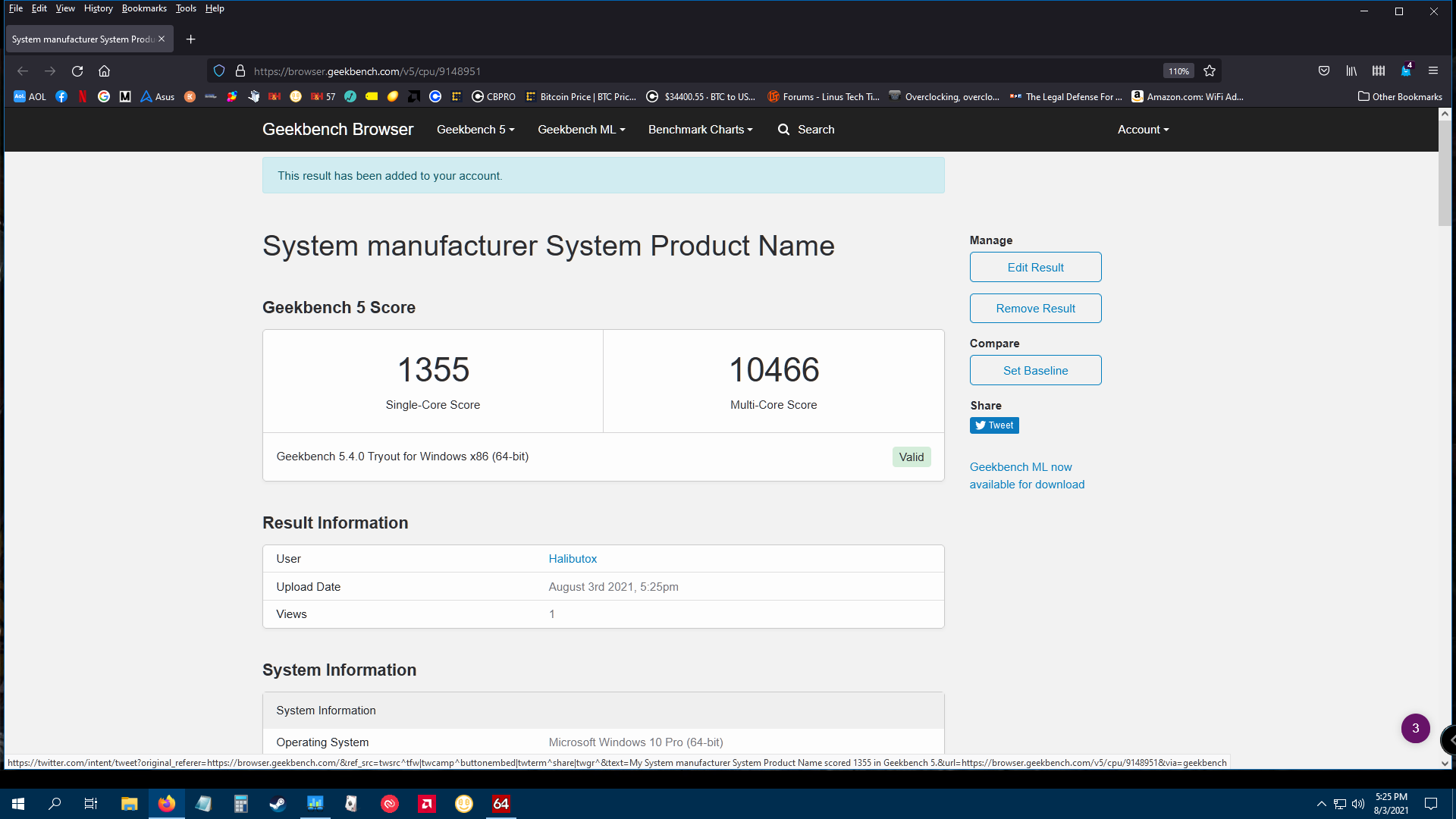1456x819 pixels.
Task: Open the Other Bookmarks folder
Action: [x=1400, y=96]
